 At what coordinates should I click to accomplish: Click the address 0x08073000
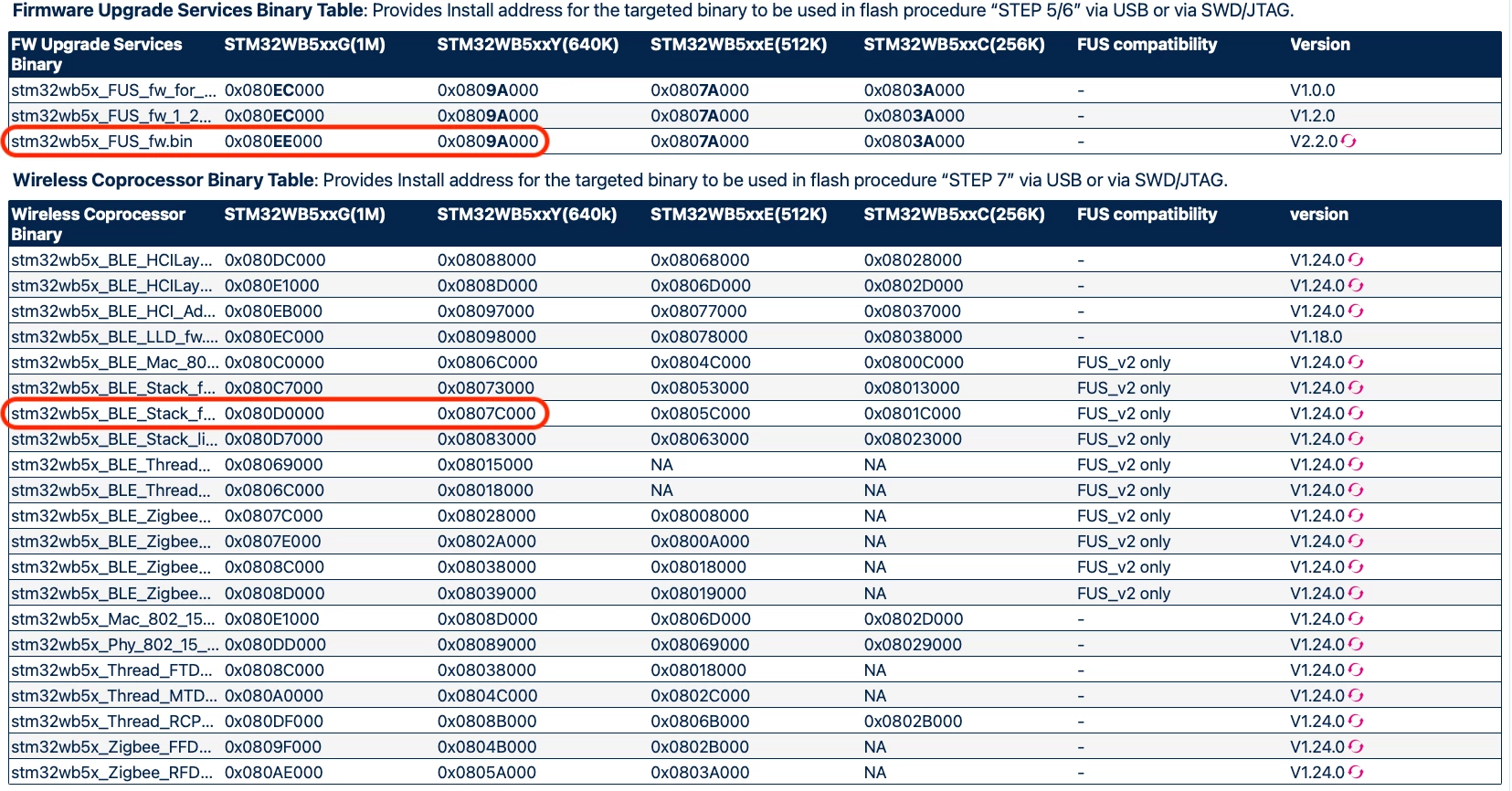pyautogui.click(x=486, y=387)
